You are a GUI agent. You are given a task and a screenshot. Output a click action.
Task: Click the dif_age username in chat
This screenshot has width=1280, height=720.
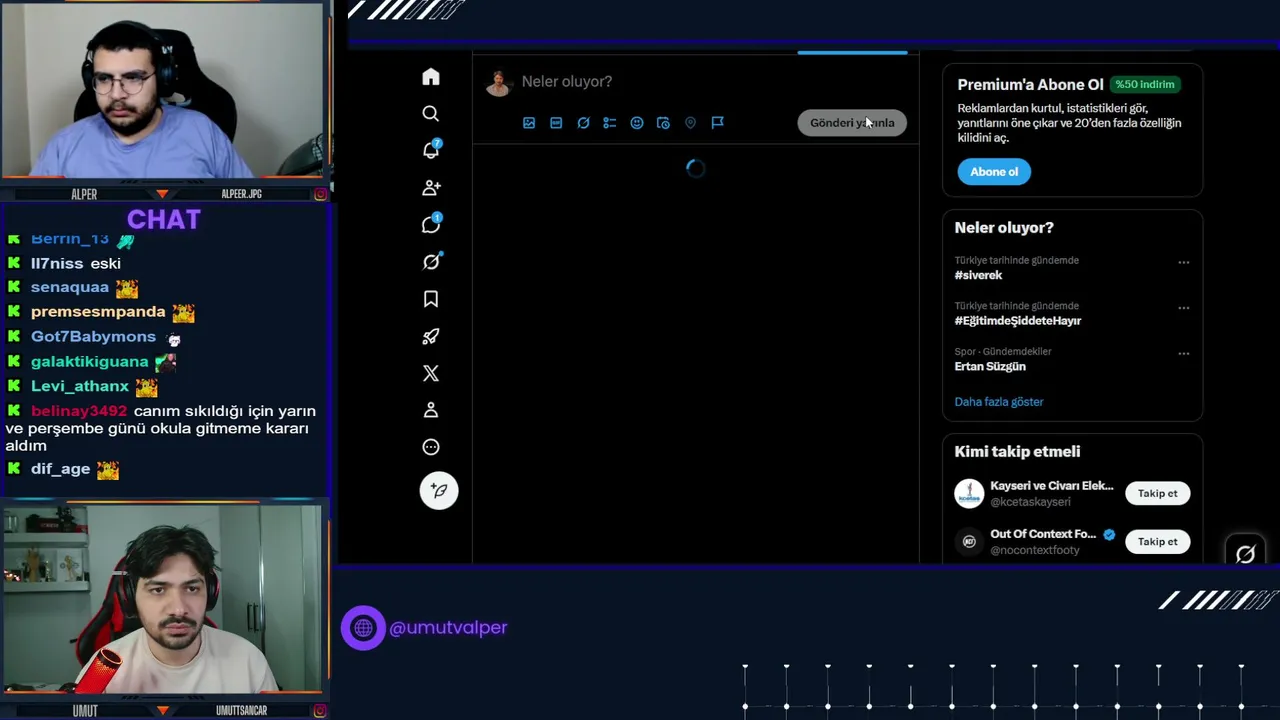tap(60, 469)
